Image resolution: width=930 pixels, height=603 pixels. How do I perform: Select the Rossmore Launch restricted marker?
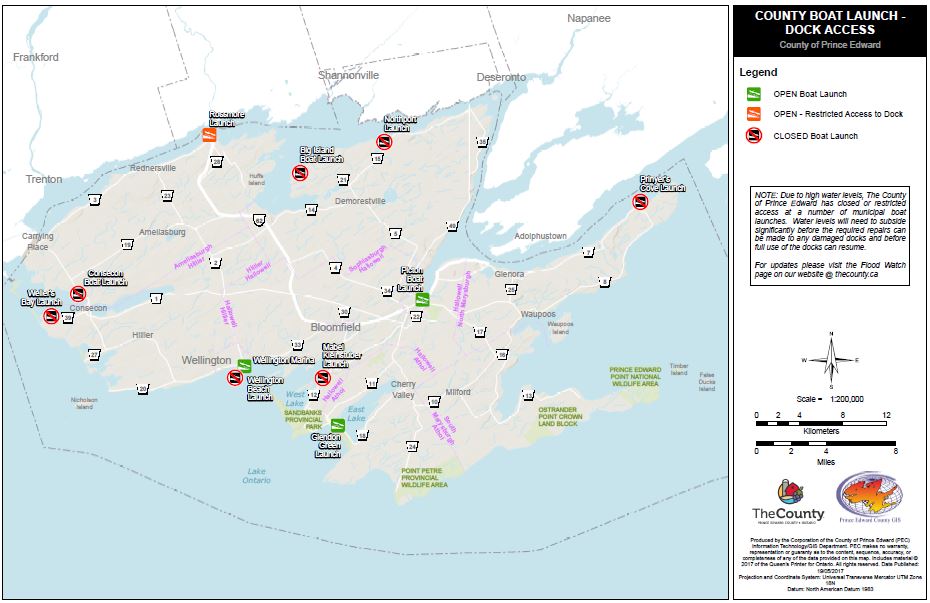(x=209, y=135)
